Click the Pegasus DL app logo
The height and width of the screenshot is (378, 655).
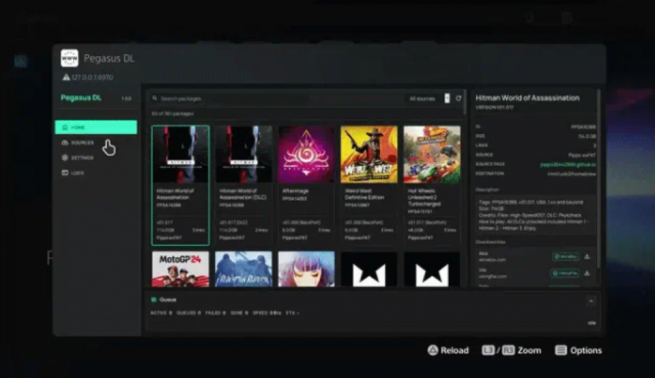pos(69,58)
